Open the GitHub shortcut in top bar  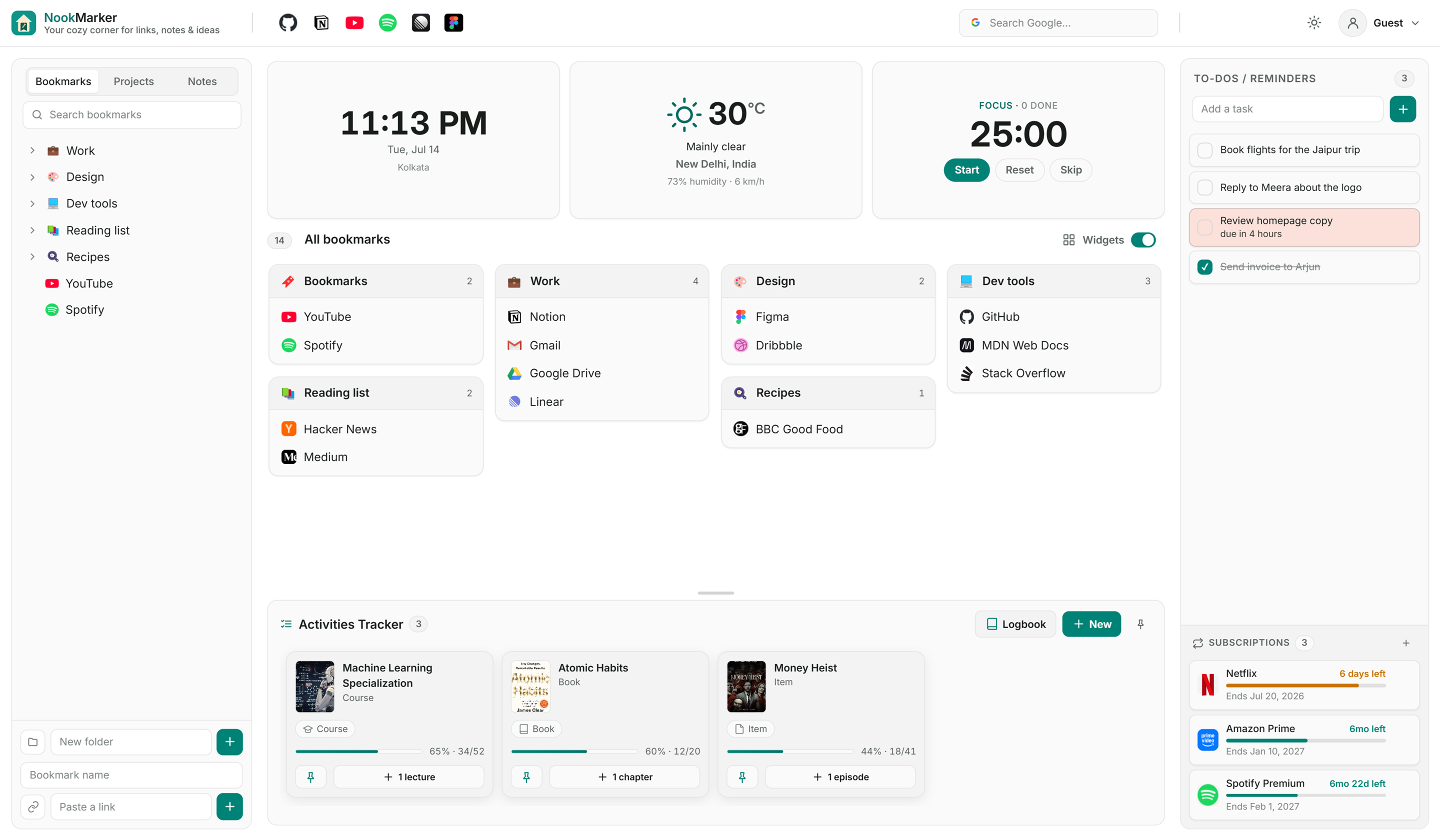tap(288, 23)
